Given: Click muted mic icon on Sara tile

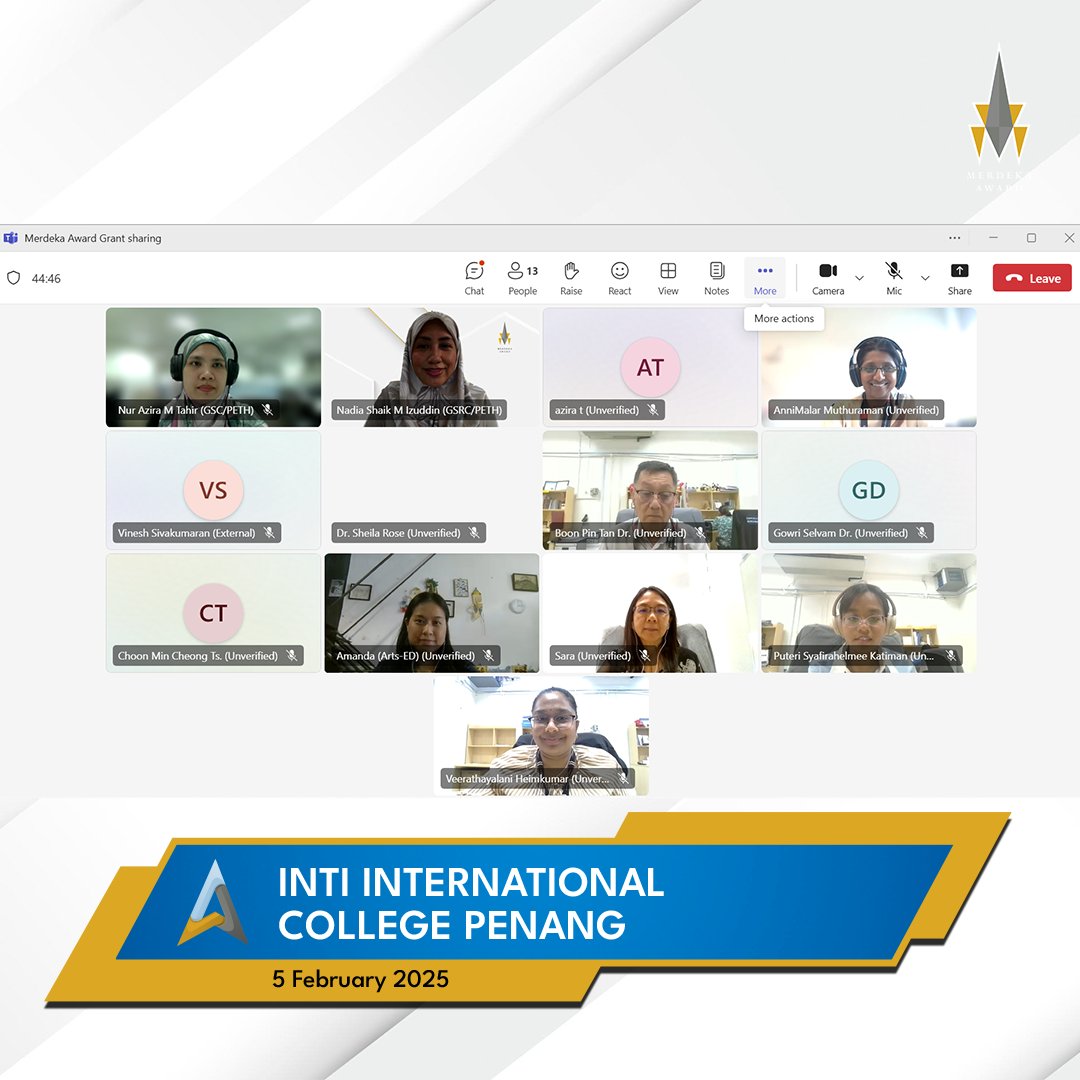Looking at the screenshot, I should point(645,656).
